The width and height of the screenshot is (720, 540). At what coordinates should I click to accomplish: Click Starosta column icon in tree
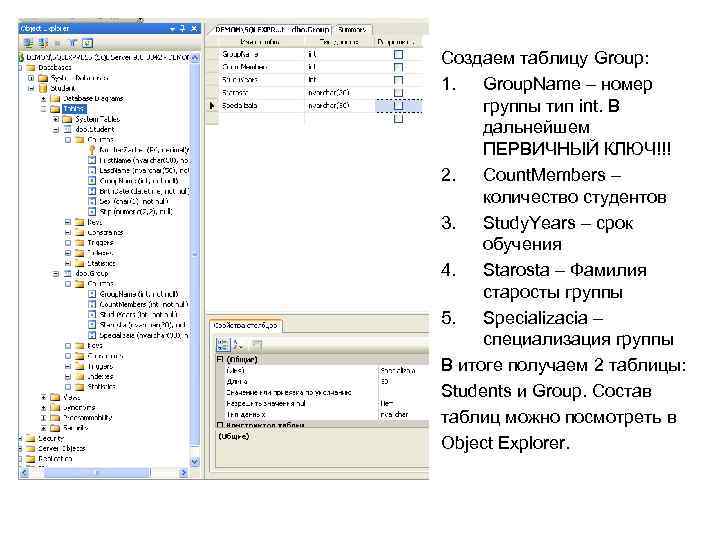click(92, 325)
